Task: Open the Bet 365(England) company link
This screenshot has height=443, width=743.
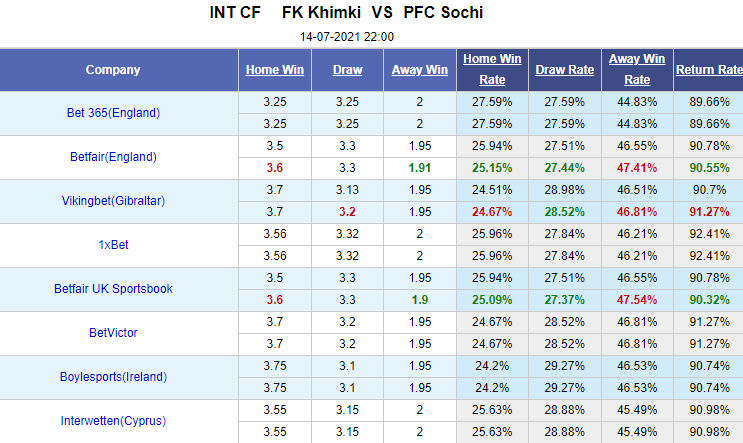Action: 107,113
